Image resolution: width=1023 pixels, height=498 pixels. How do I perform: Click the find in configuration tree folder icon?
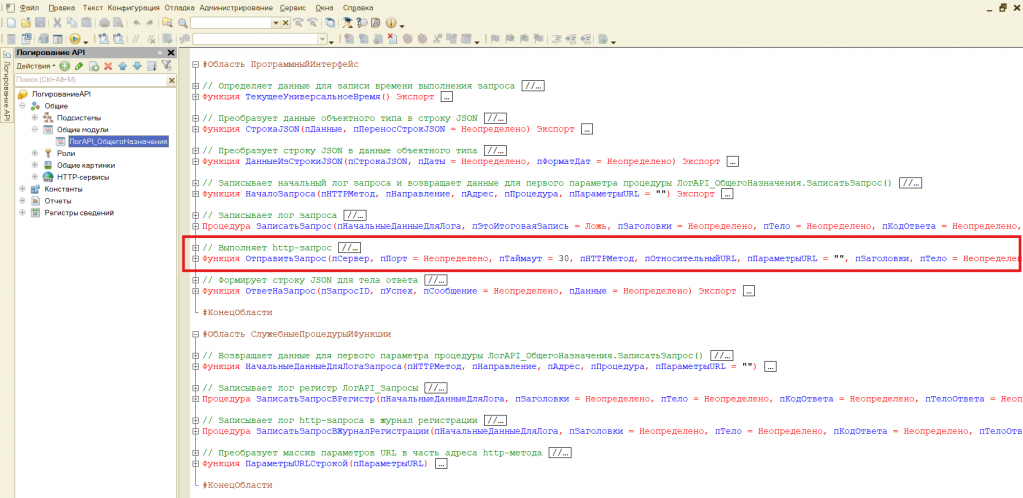coord(167,23)
